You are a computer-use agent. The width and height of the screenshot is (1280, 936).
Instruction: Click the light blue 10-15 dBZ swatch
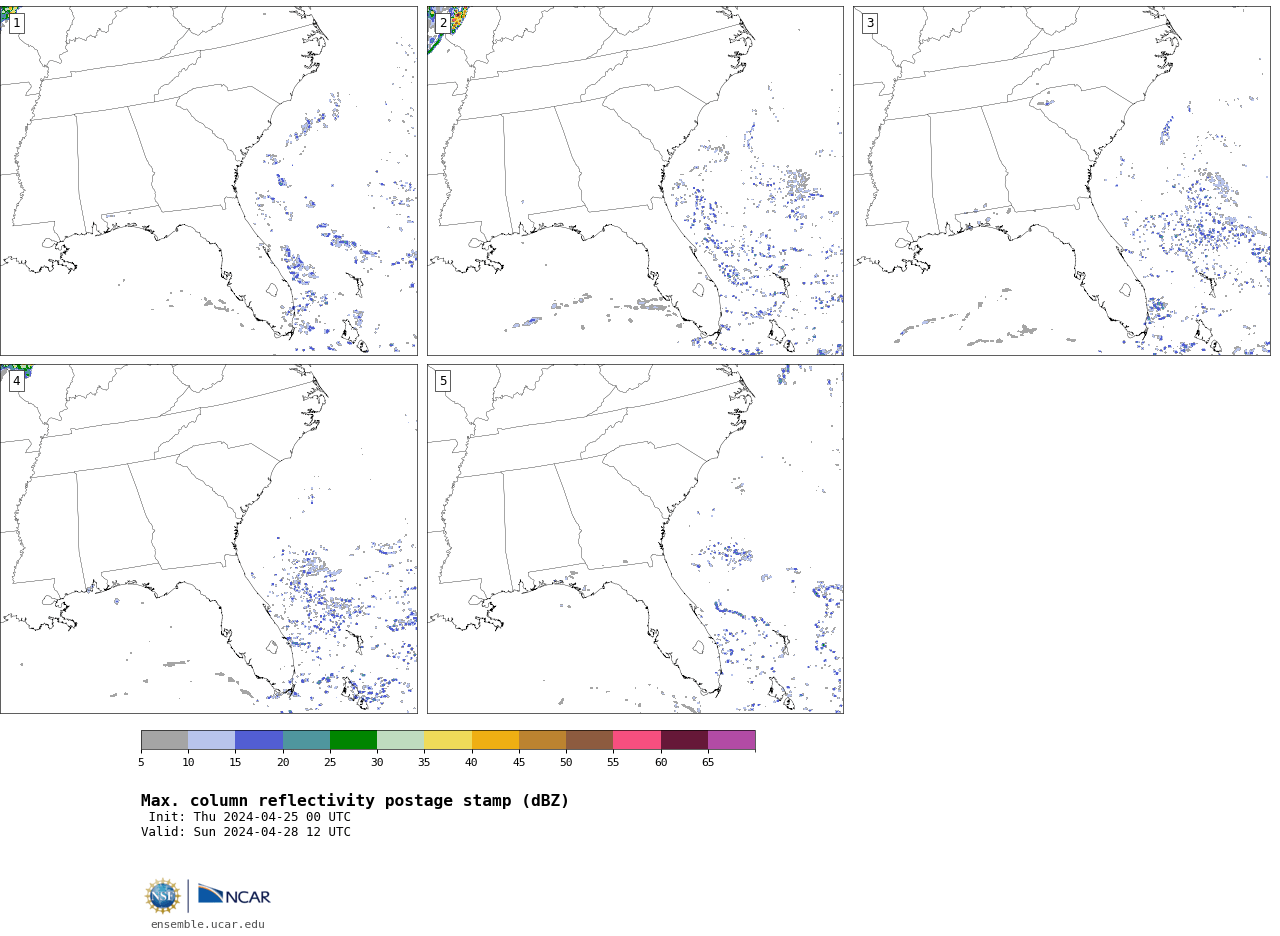pyautogui.click(x=212, y=740)
